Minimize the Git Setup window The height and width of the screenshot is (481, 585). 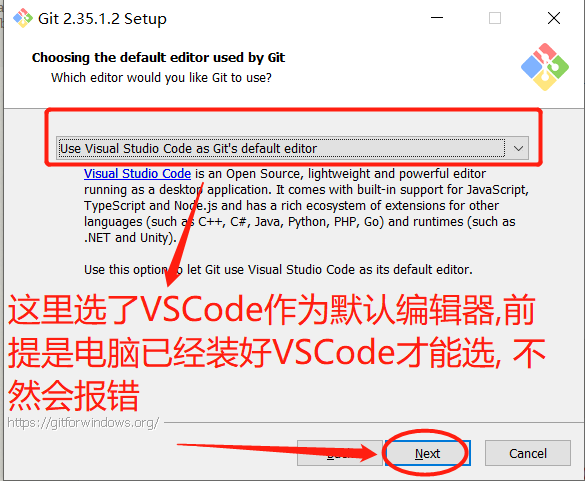437,18
